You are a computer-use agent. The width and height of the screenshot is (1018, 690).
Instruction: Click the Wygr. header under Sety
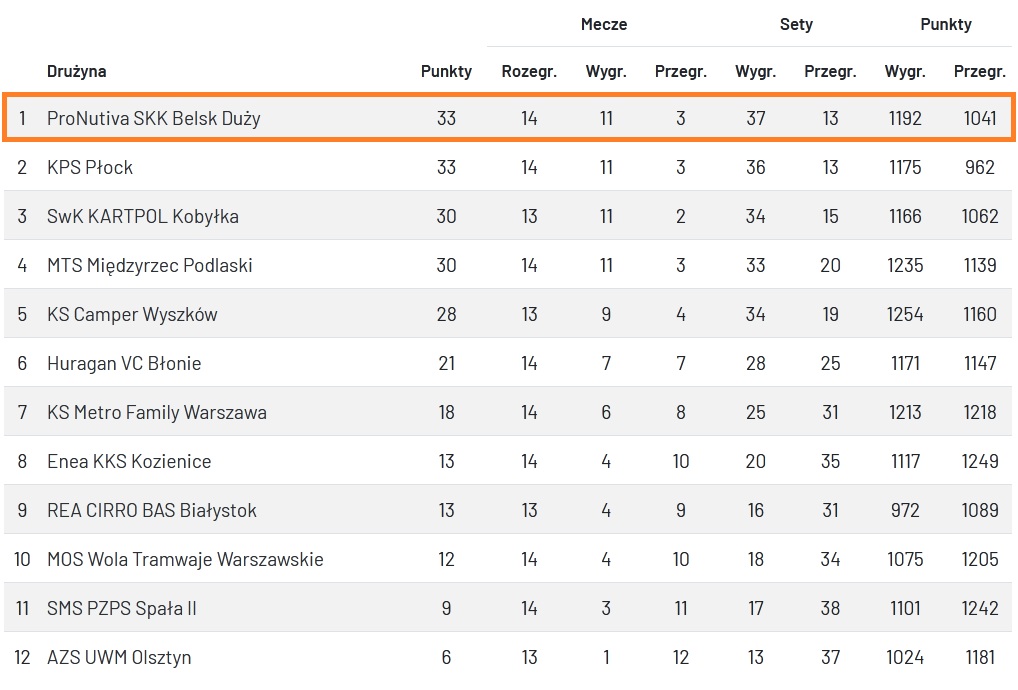(x=755, y=71)
